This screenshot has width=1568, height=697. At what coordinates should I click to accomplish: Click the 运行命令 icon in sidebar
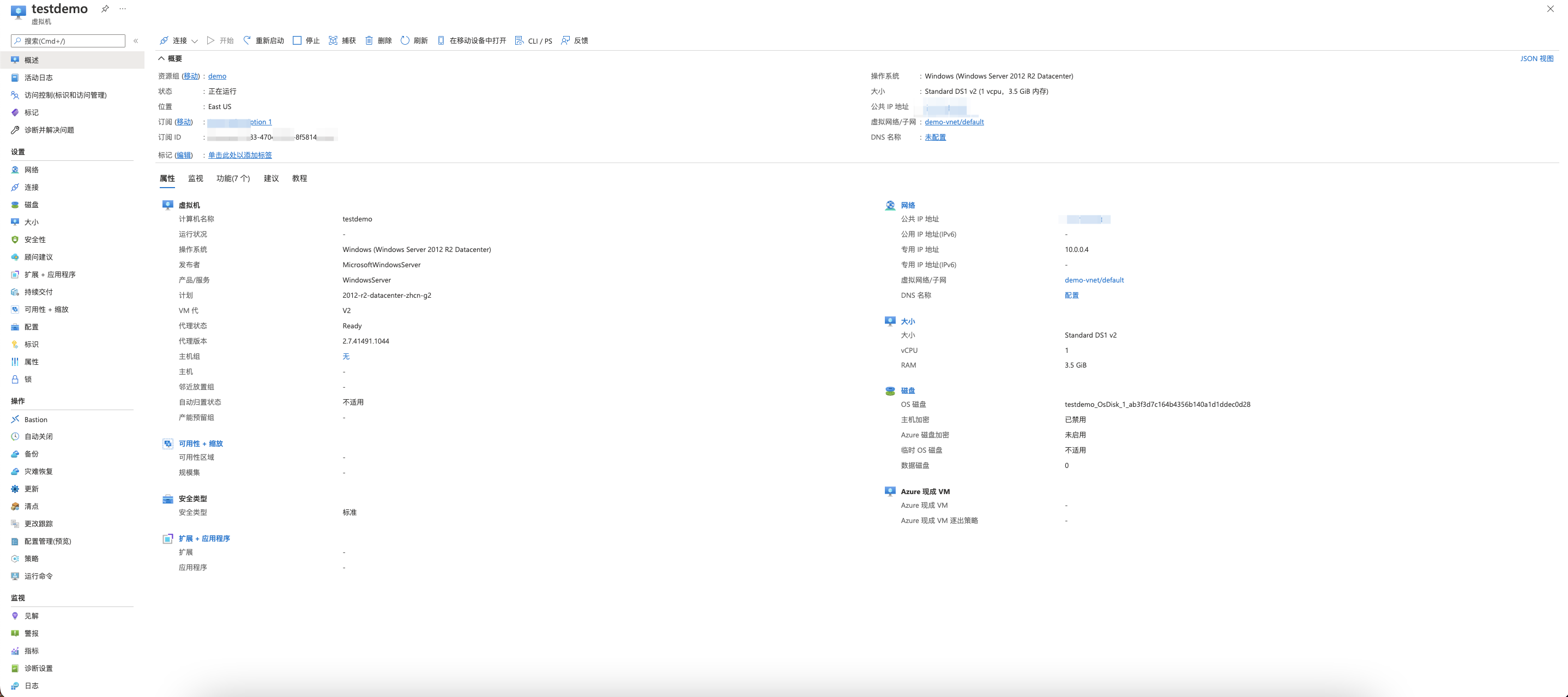15,576
